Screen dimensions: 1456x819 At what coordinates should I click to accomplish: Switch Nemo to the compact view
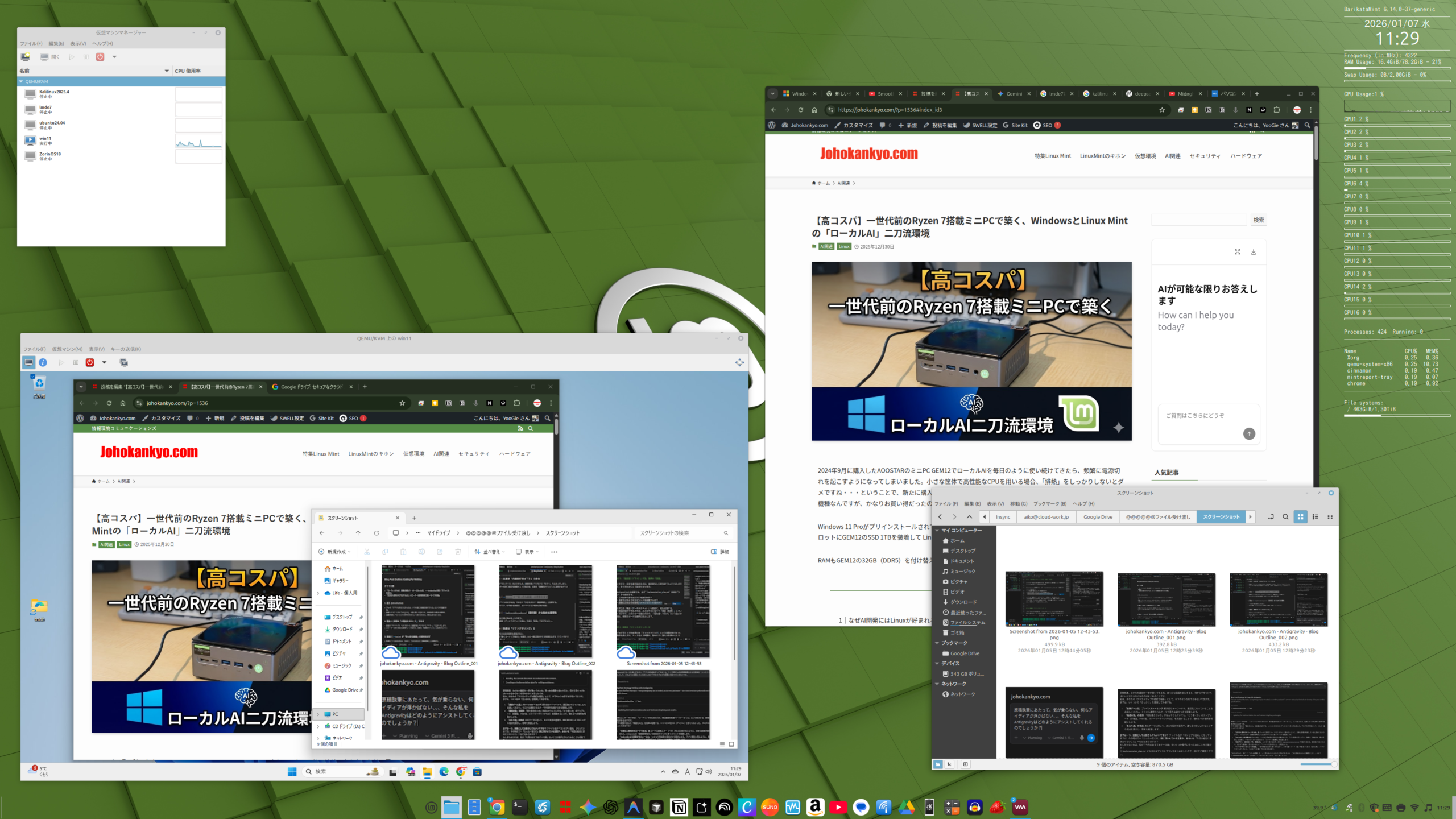pos(1330,517)
